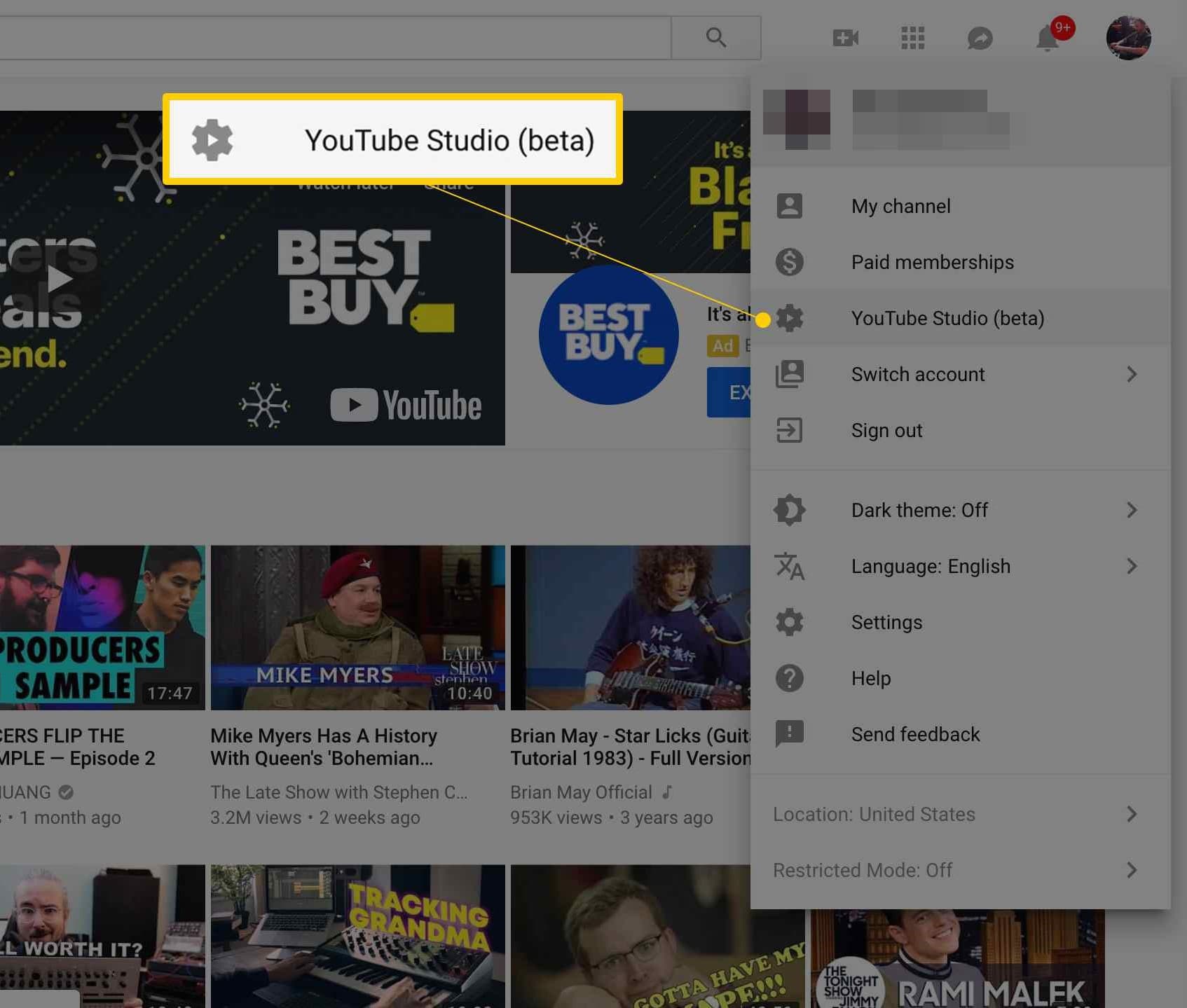Viewport: 1187px width, 1008px height.
Task: Click the search magnifier button
Action: (x=715, y=38)
